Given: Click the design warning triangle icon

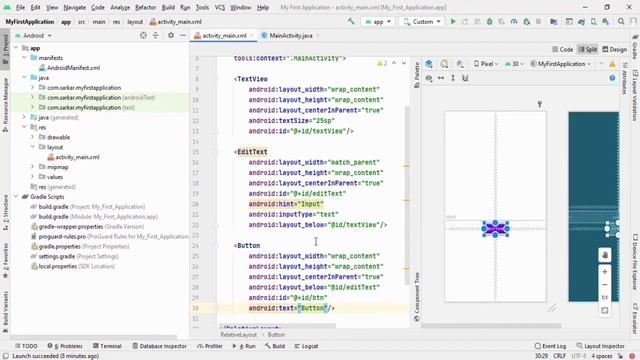Looking at the screenshot, I should point(612,64).
